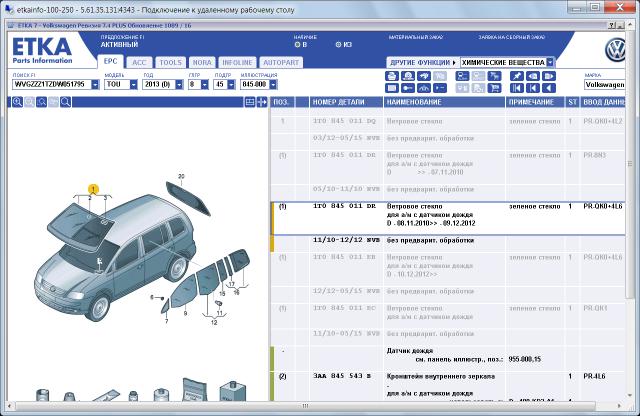Screen dimensions: 640x416
Task: Click the large shopping cart icon in the bottom row
Action: 494,88
